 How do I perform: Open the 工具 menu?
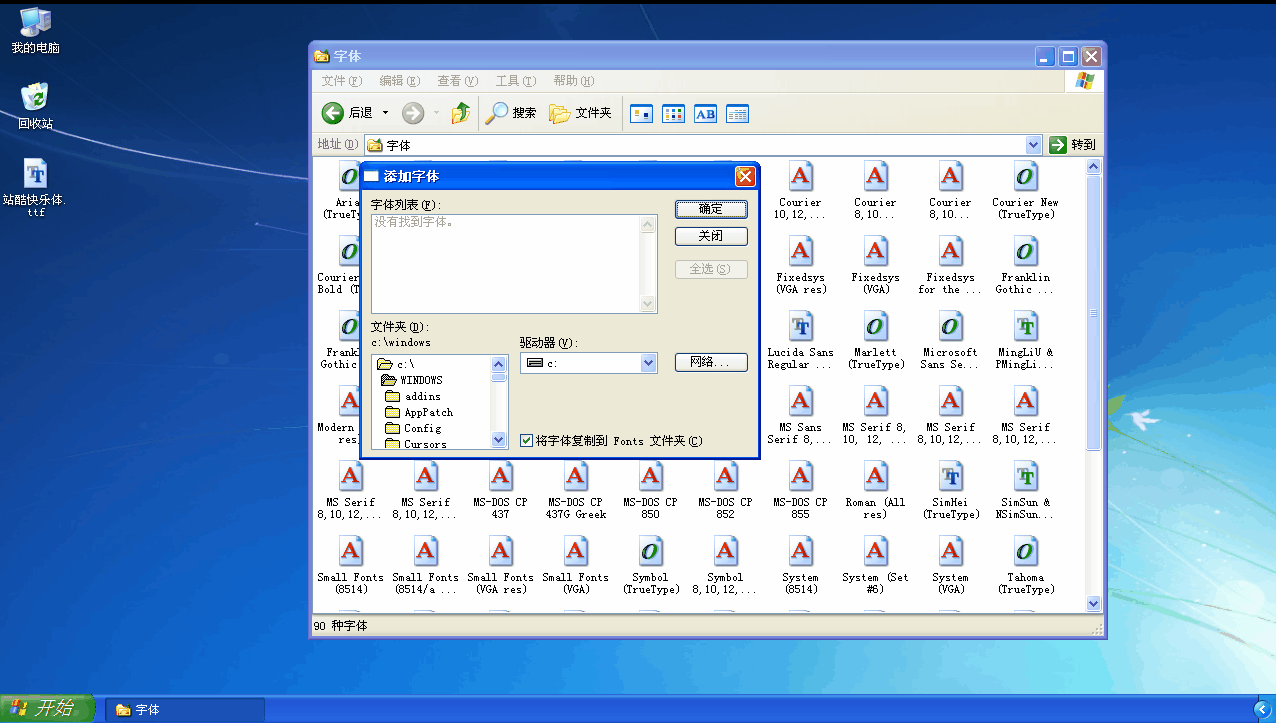[516, 81]
